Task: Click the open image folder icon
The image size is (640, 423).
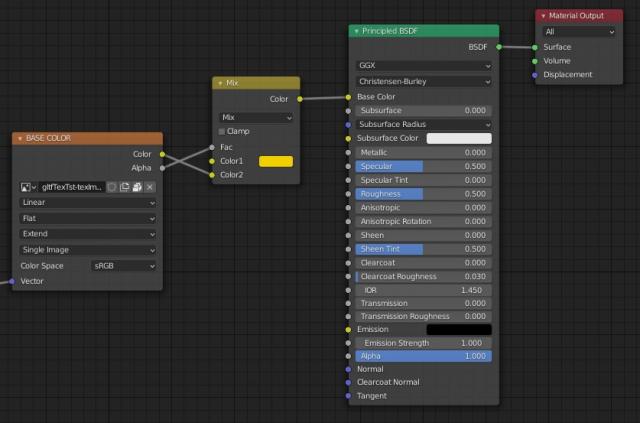Action: pyautogui.click(x=137, y=187)
